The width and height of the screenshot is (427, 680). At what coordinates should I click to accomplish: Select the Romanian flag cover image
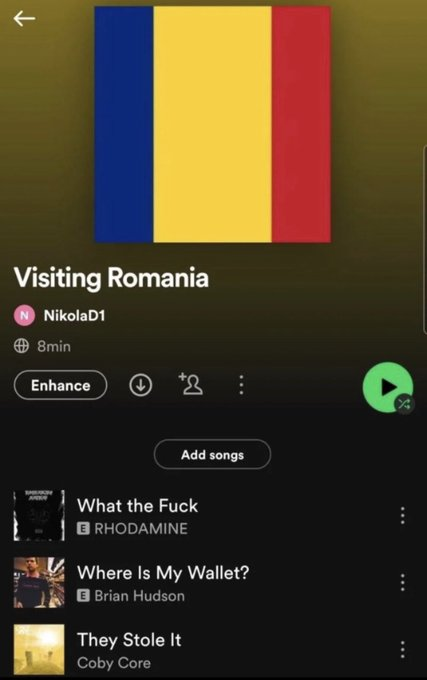coord(212,124)
